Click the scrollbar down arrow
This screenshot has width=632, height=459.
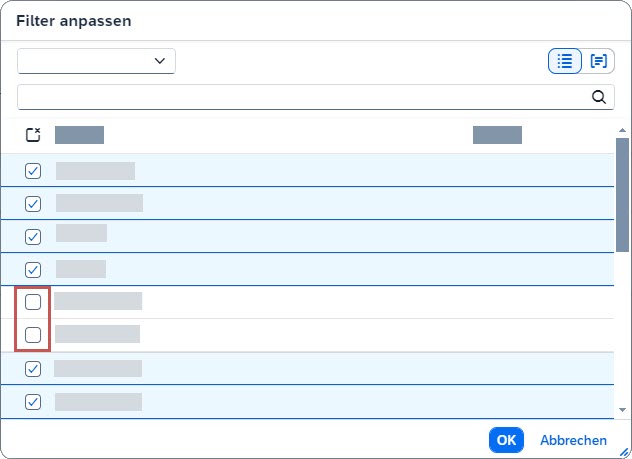(x=622, y=410)
